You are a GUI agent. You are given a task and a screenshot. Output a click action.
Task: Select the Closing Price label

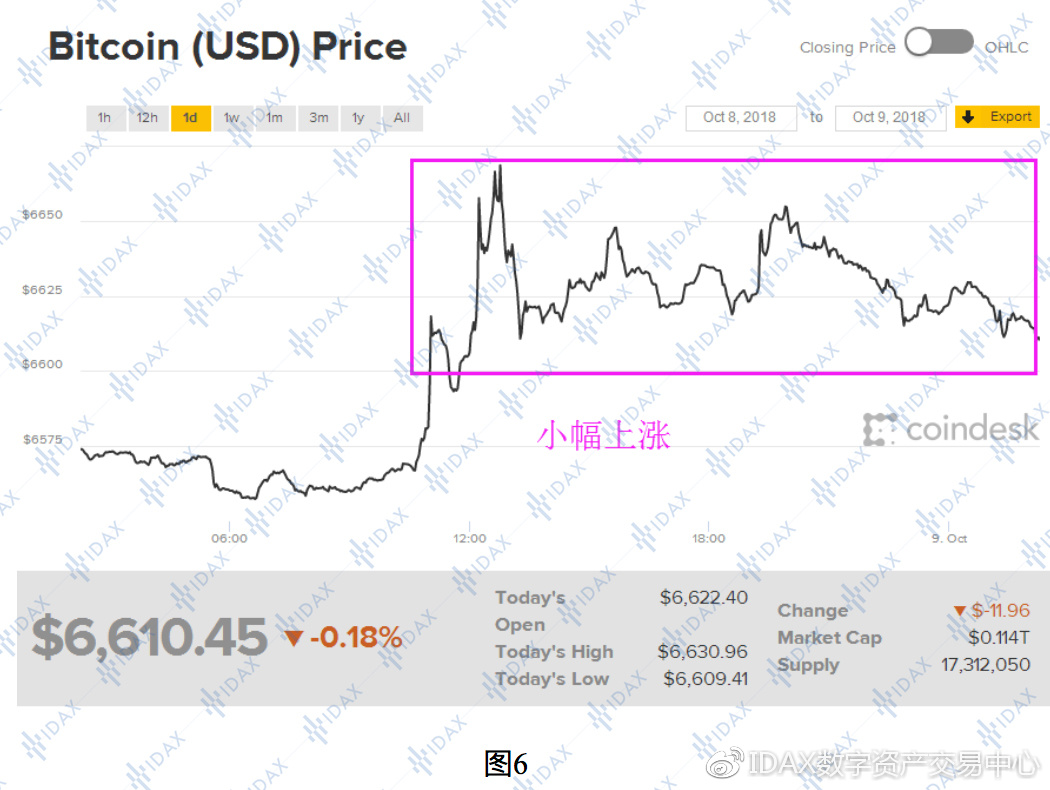point(847,48)
